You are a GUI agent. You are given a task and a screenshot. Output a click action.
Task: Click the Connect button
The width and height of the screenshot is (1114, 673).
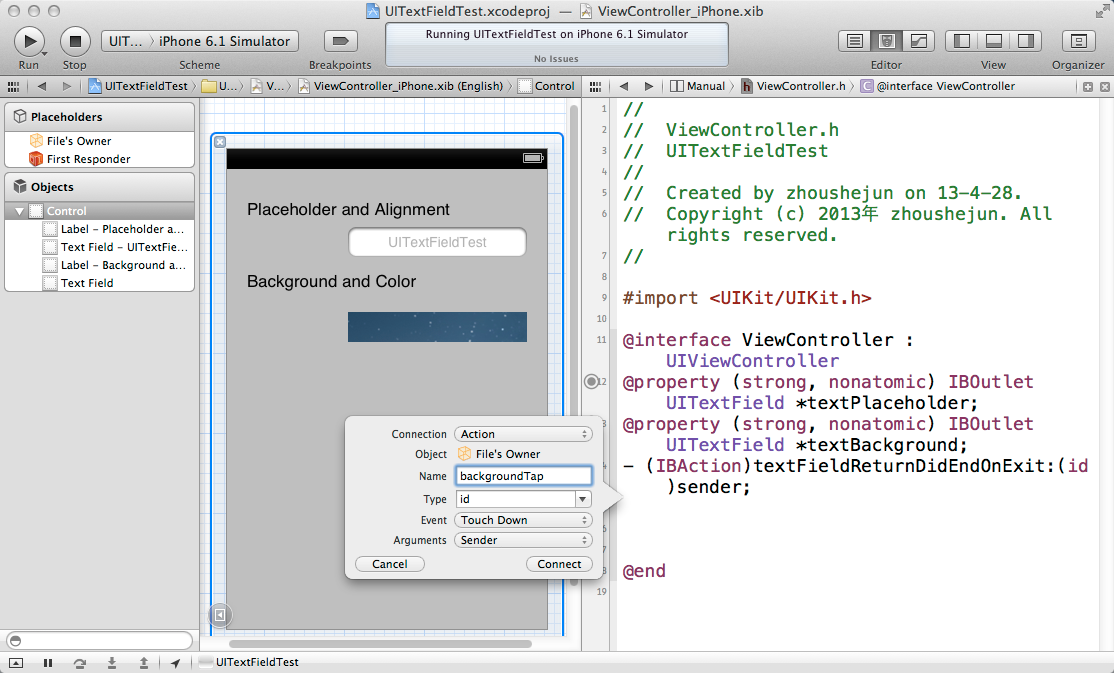point(559,564)
